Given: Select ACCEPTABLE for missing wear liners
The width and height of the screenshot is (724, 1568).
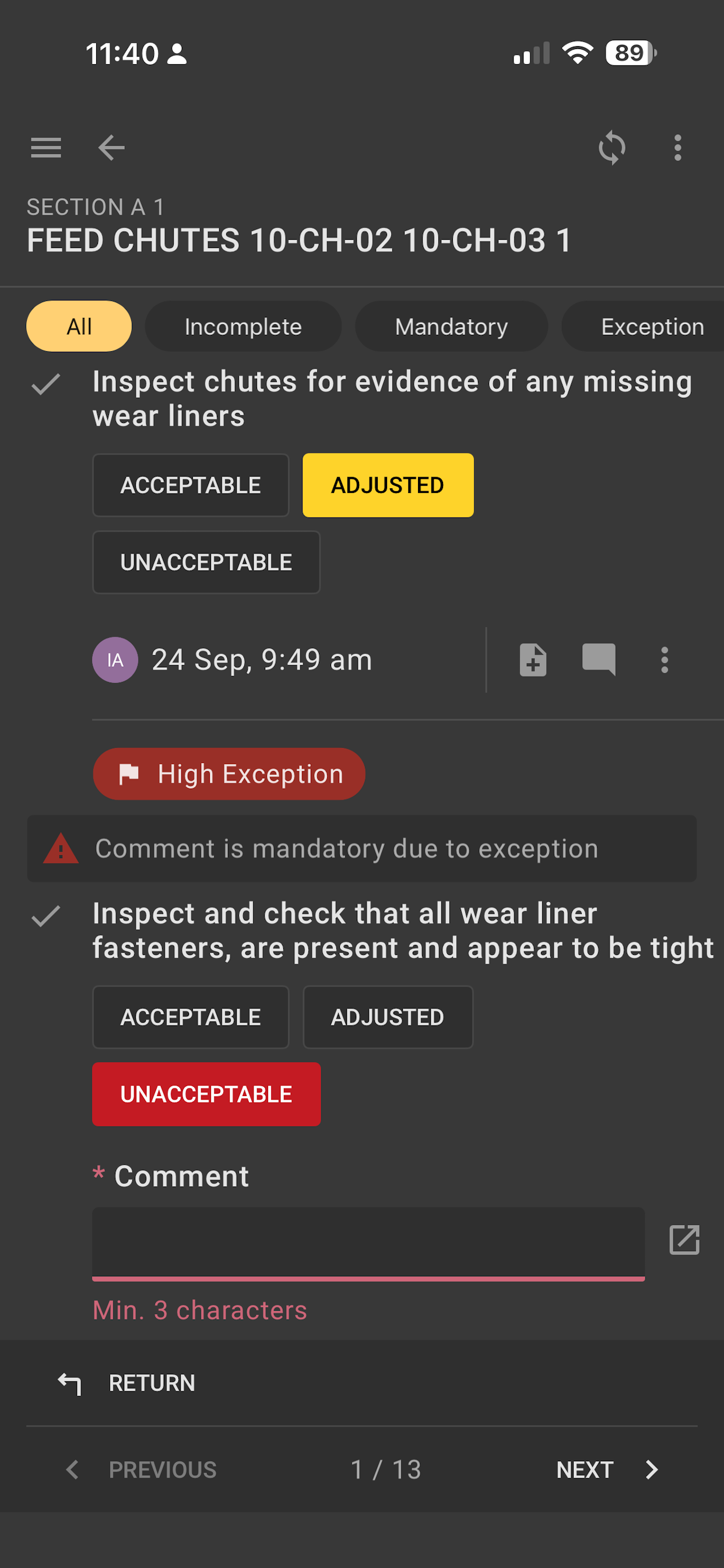Looking at the screenshot, I should point(191,485).
